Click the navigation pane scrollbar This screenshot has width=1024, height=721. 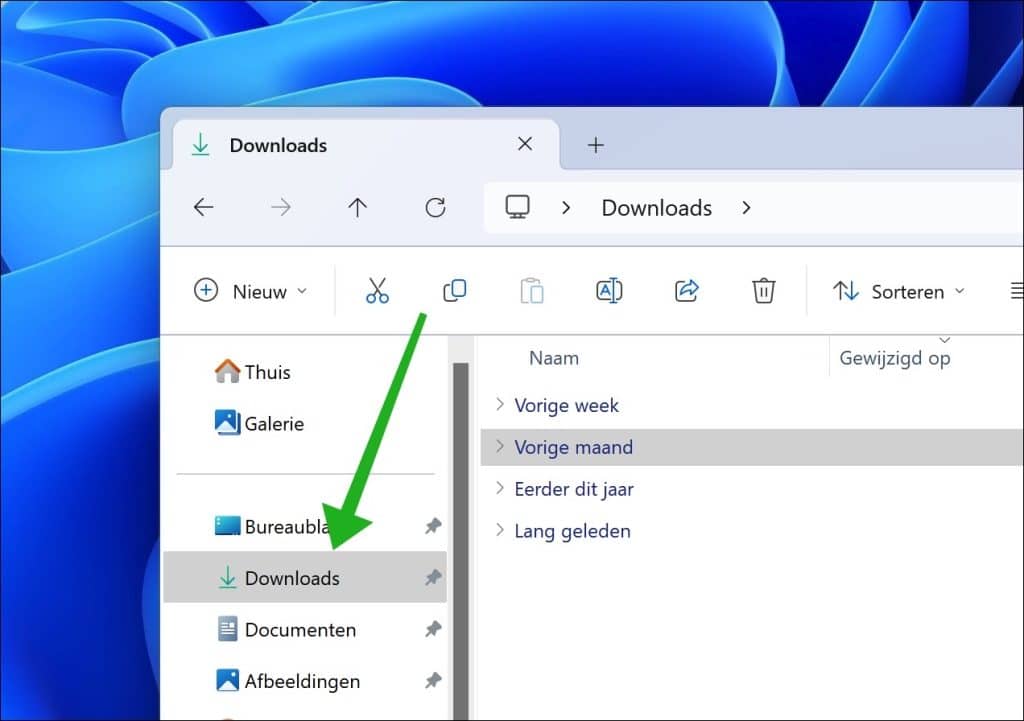tap(461, 541)
